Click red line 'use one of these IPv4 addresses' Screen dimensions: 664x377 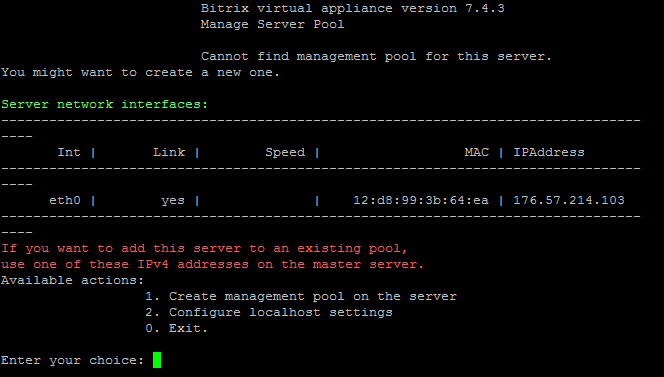point(213,264)
